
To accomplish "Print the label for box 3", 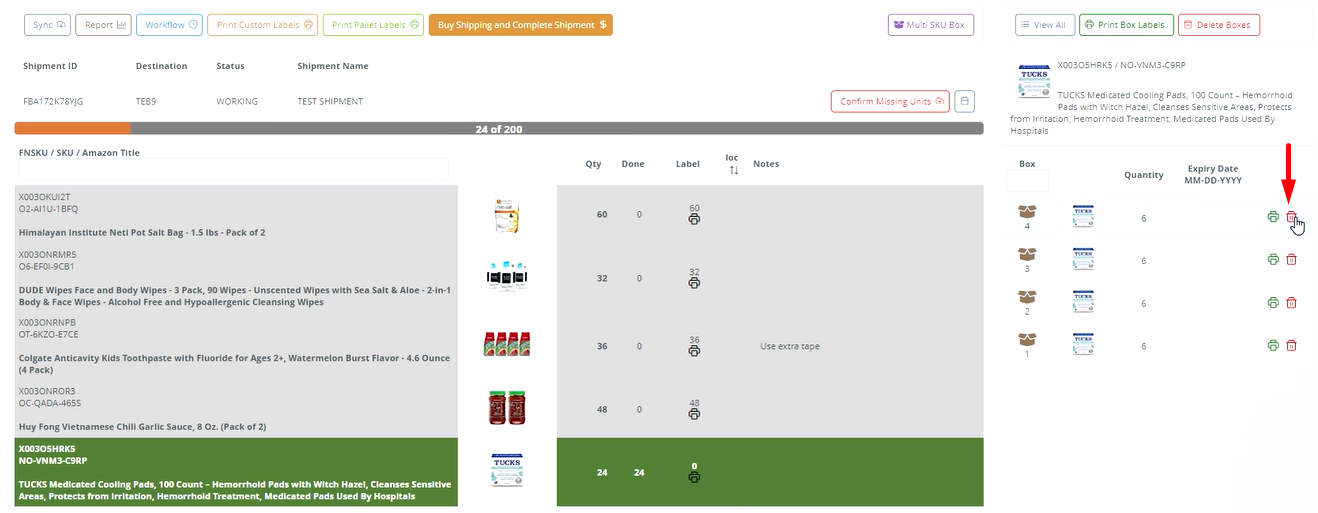I will (x=1273, y=260).
